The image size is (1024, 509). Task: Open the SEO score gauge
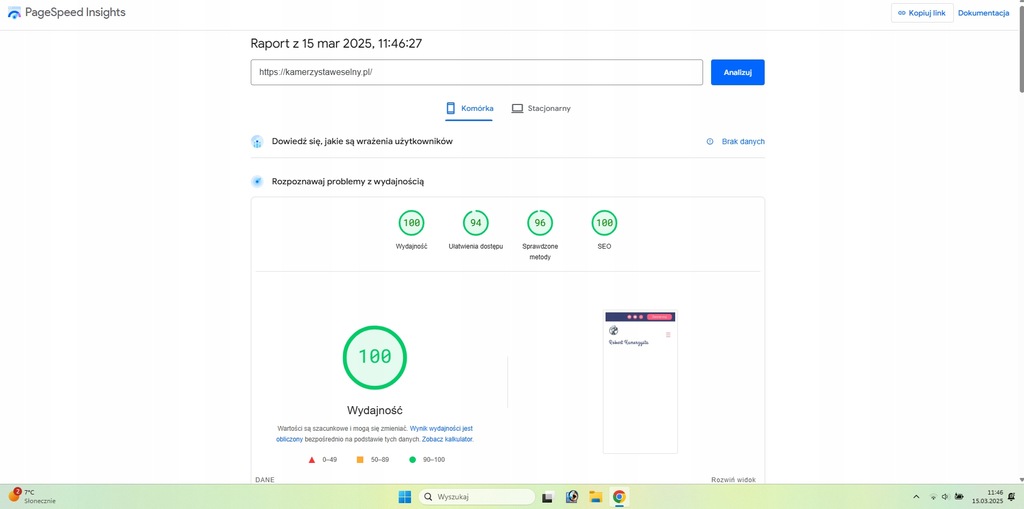coord(604,223)
